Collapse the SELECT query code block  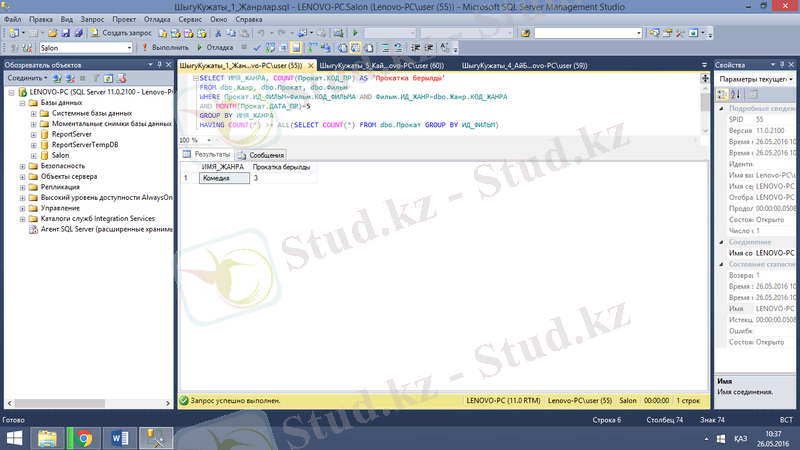(x=195, y=78)
